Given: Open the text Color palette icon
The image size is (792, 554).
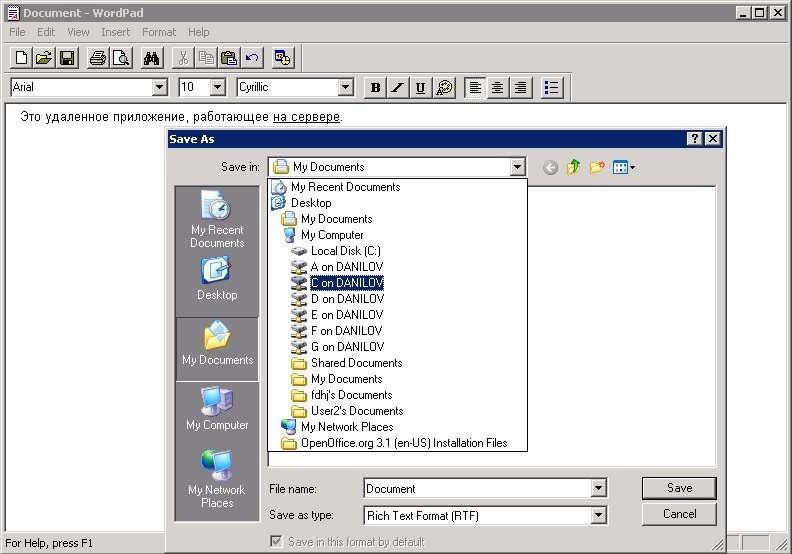Looking at the screenshot, I should pos(444,88).
